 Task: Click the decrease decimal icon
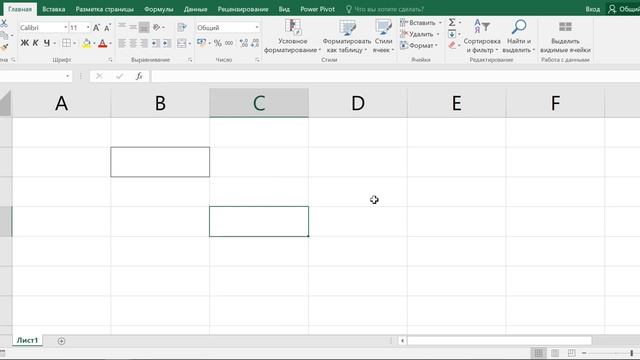pyautogui.click(x=255, y=43)
